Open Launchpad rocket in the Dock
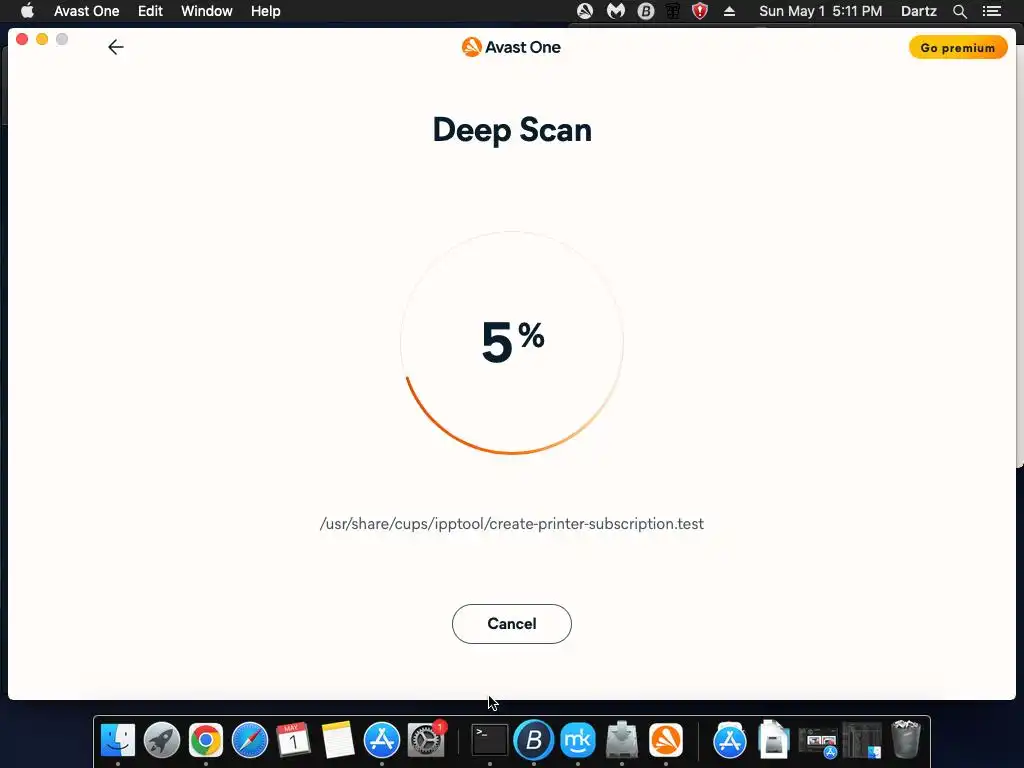Image resolution: width=1024 pixels, height=768 pixels. coord(161,740)
